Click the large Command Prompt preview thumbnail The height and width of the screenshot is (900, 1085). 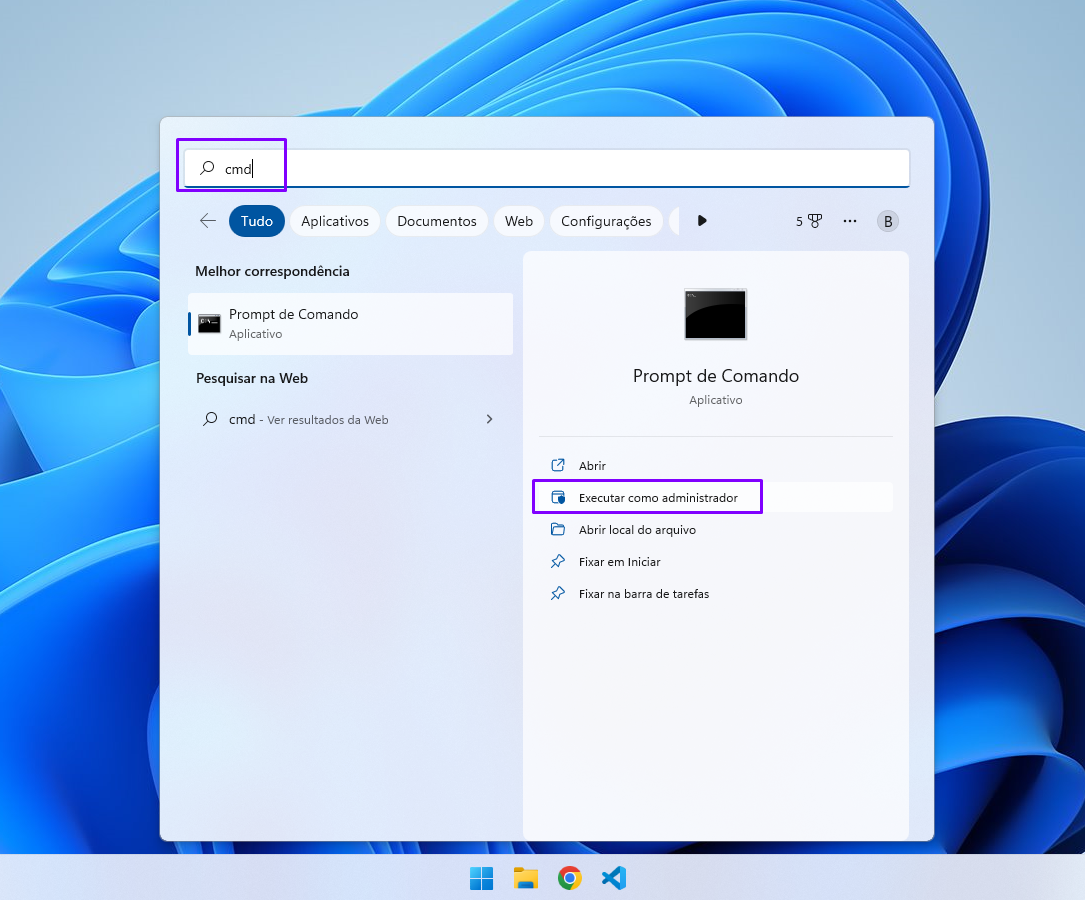pyautogui.click(x=715, y=314)
